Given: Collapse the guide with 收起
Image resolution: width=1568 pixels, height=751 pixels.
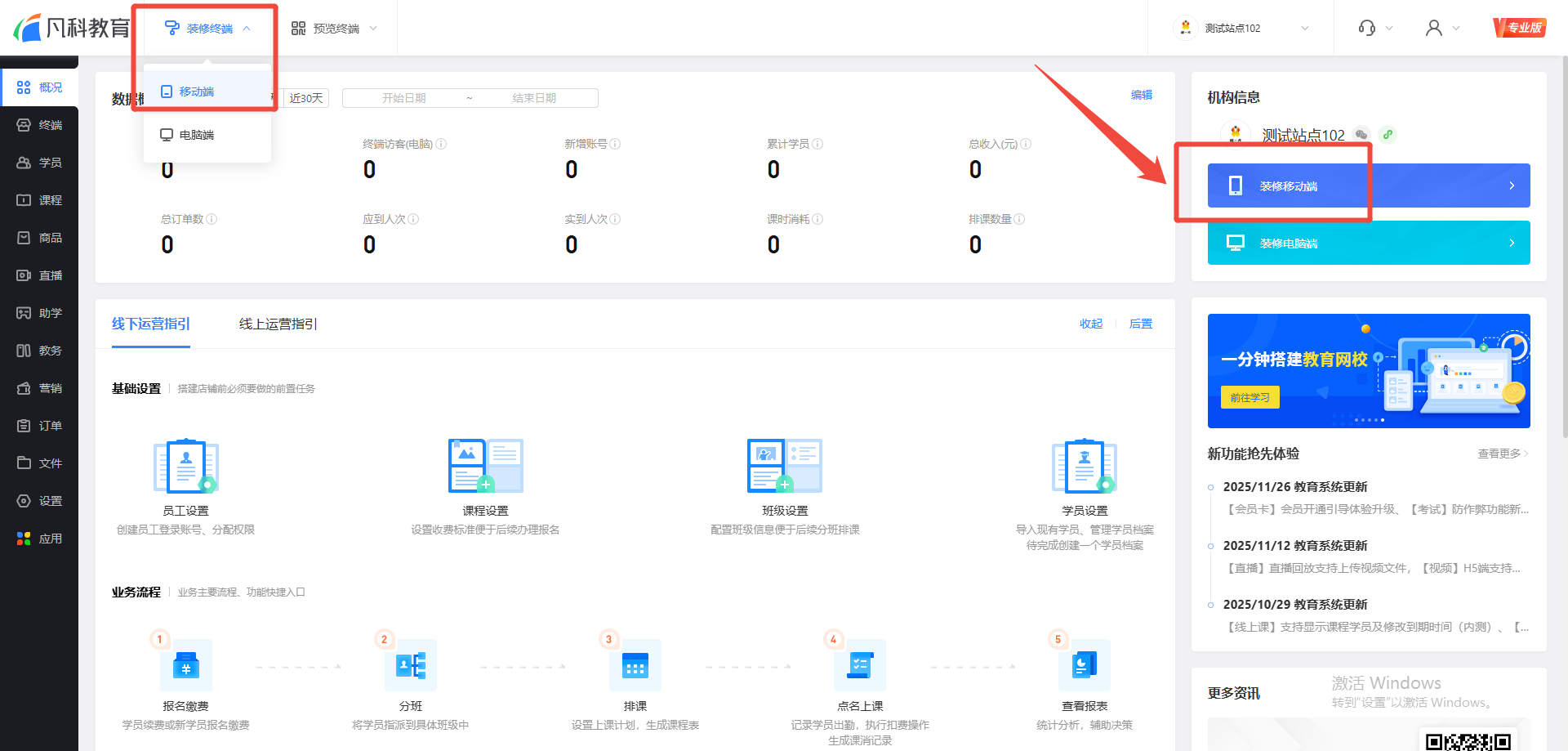Looking at the screenshot, I should tap(1090, 324).
